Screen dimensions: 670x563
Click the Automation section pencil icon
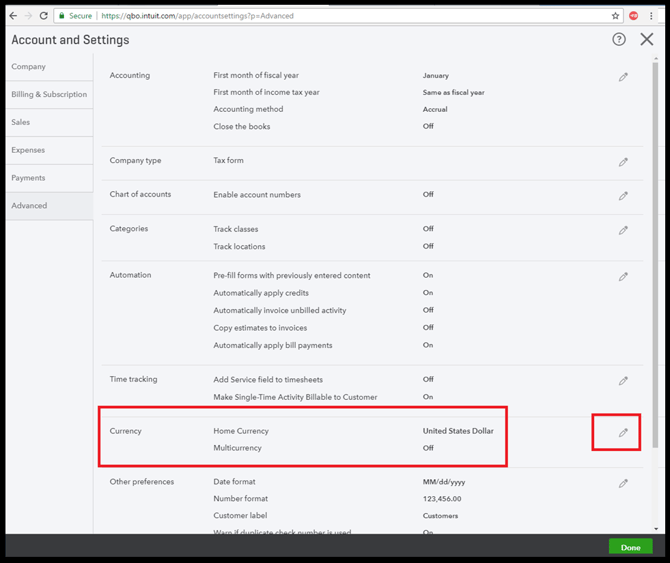tap(623, 277)
